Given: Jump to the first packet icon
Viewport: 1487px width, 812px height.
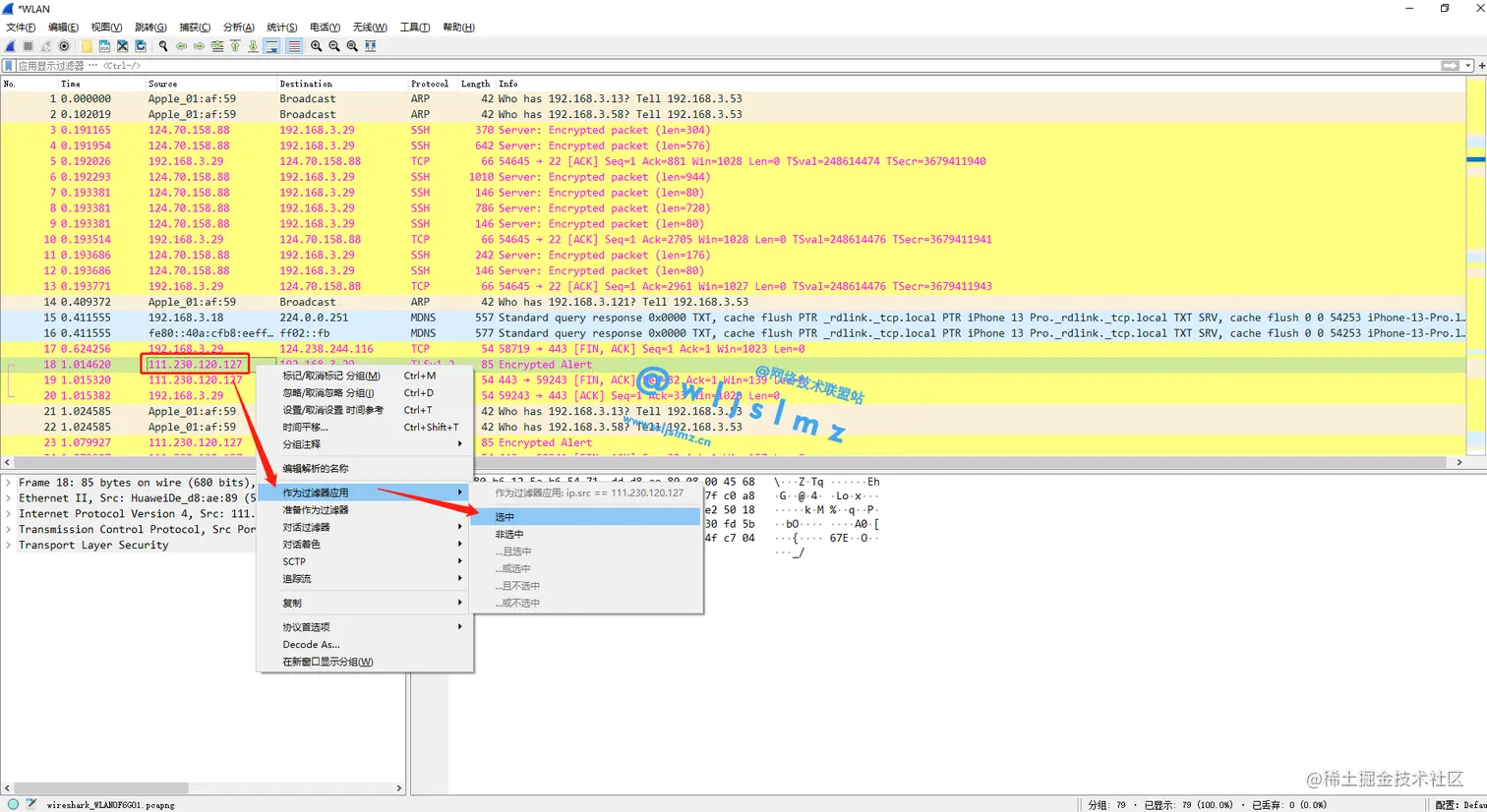Looking at the screenshot, I should coord(235,46).
